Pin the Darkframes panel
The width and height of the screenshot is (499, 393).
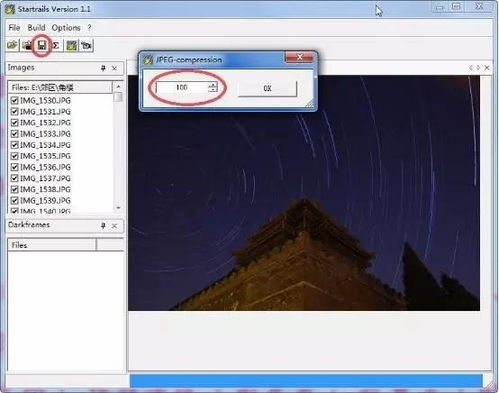(x=103, y=226)
